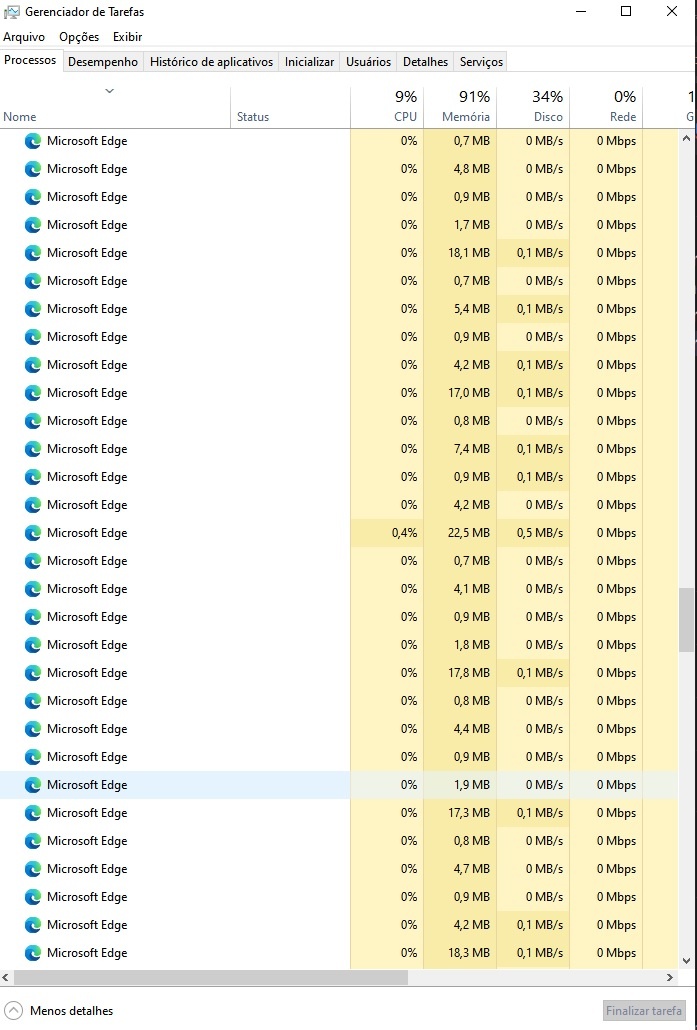Screen dimensions: 697x1030
Task: Select the Microsoft Edge name in 4,1 MB row
Action: click(87, 589)
